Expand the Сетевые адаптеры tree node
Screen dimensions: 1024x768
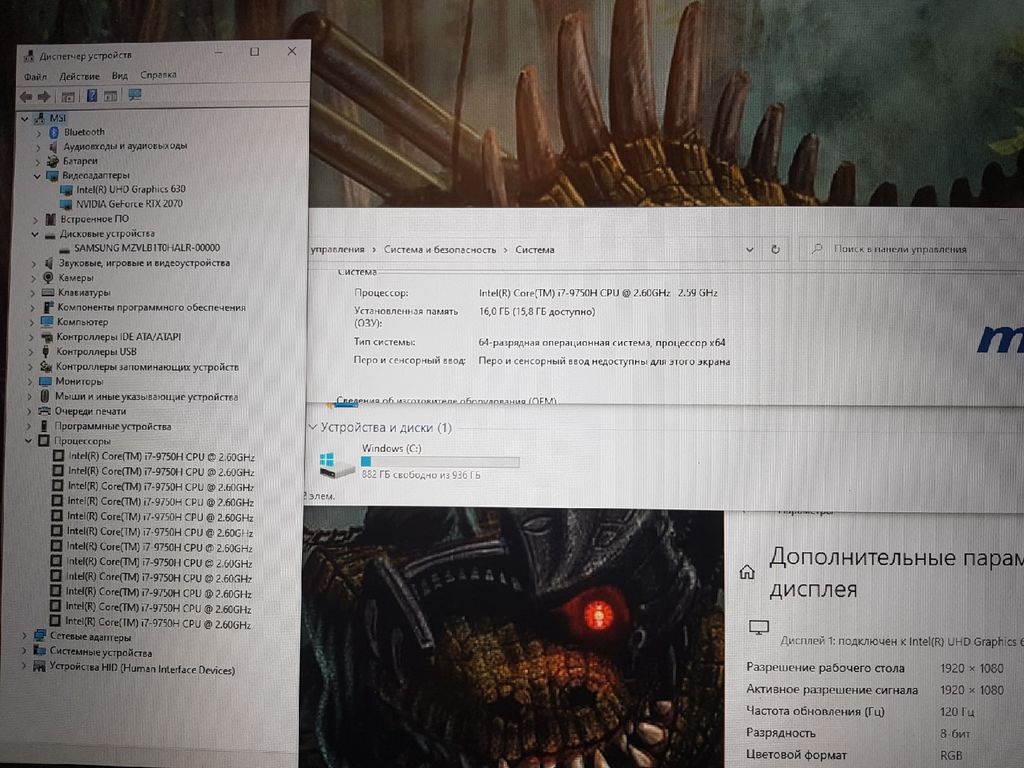coord(26,637)
